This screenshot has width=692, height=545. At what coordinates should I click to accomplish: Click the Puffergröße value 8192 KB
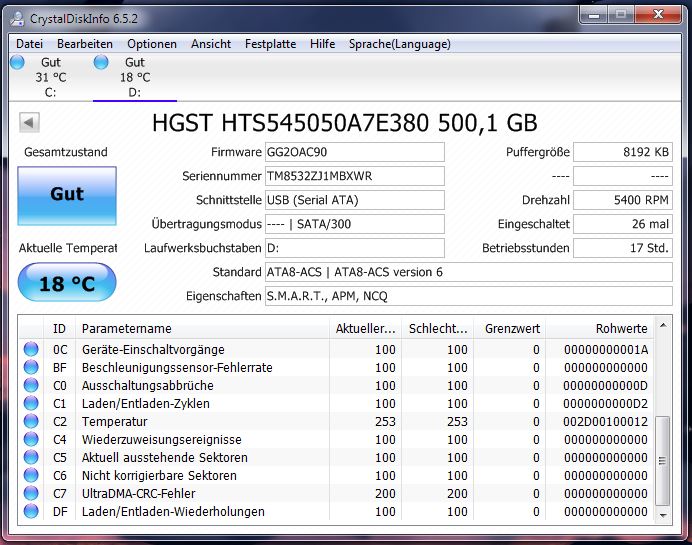point(623,152)
